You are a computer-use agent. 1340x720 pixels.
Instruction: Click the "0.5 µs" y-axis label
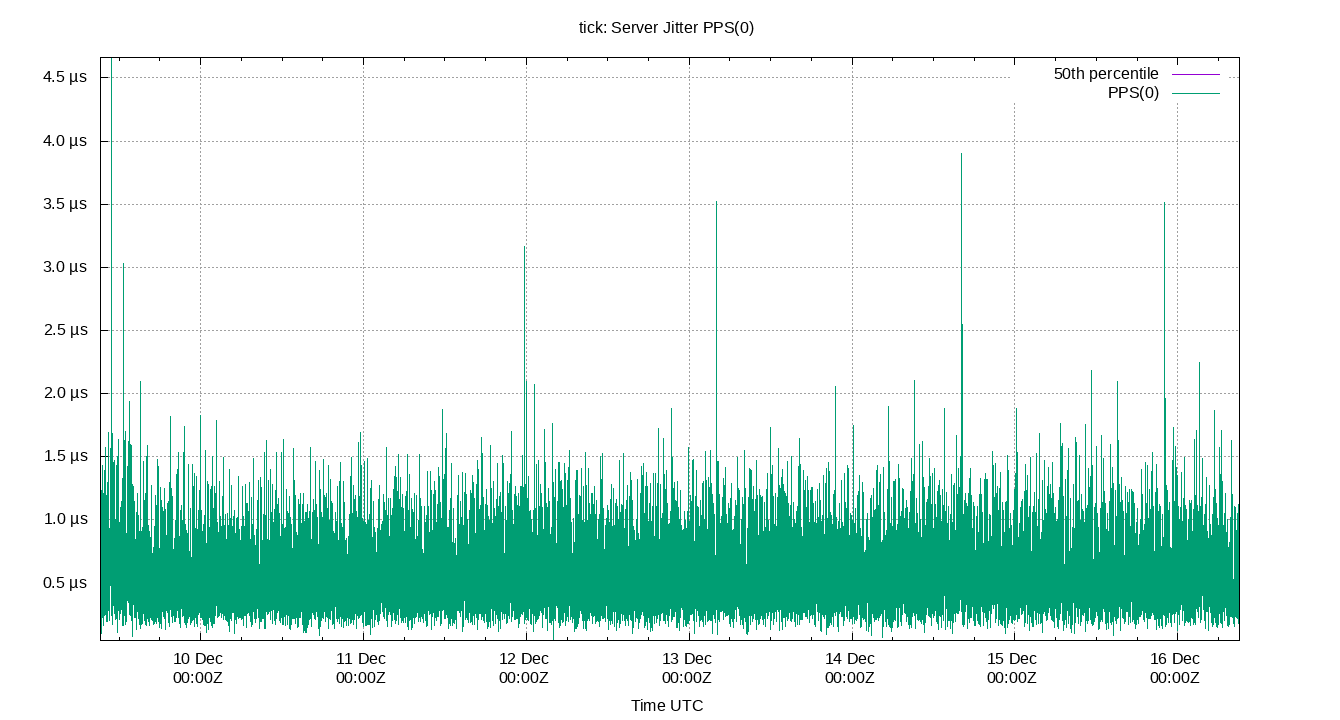63,581
